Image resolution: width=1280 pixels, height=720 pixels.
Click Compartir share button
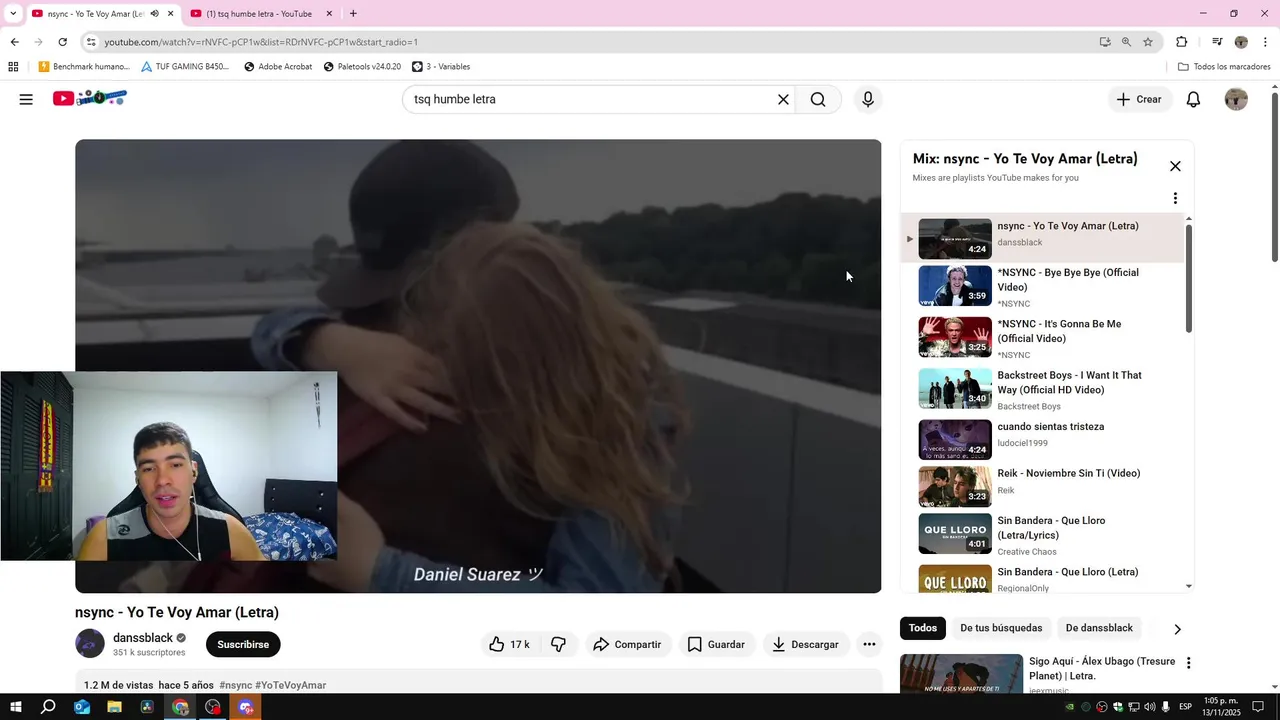627,644
